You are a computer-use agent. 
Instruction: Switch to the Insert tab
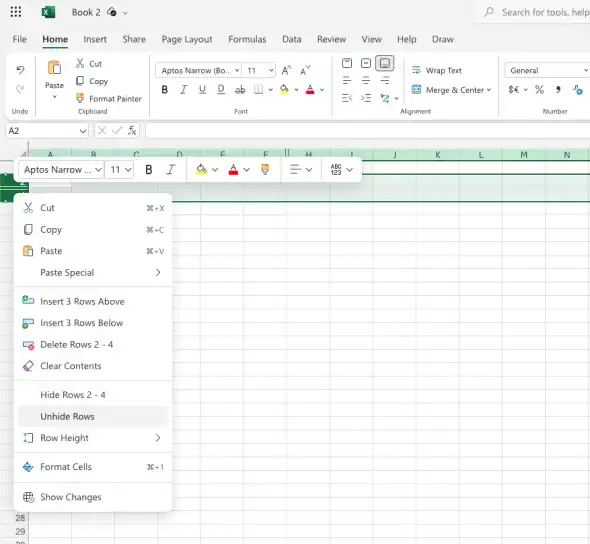click(x=95, y=39)
